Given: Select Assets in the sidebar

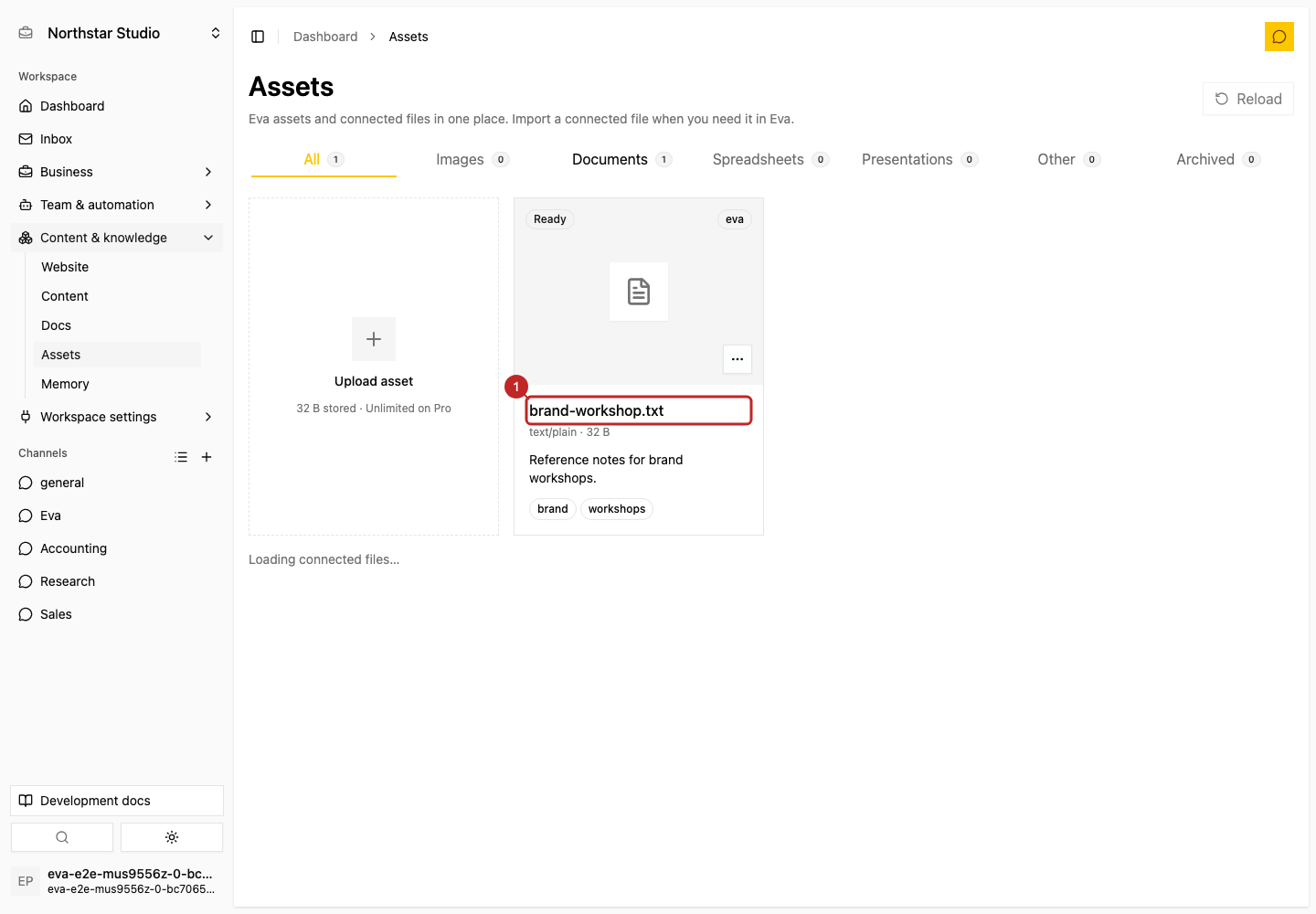Looking at the screenshot, I should 117,355.
